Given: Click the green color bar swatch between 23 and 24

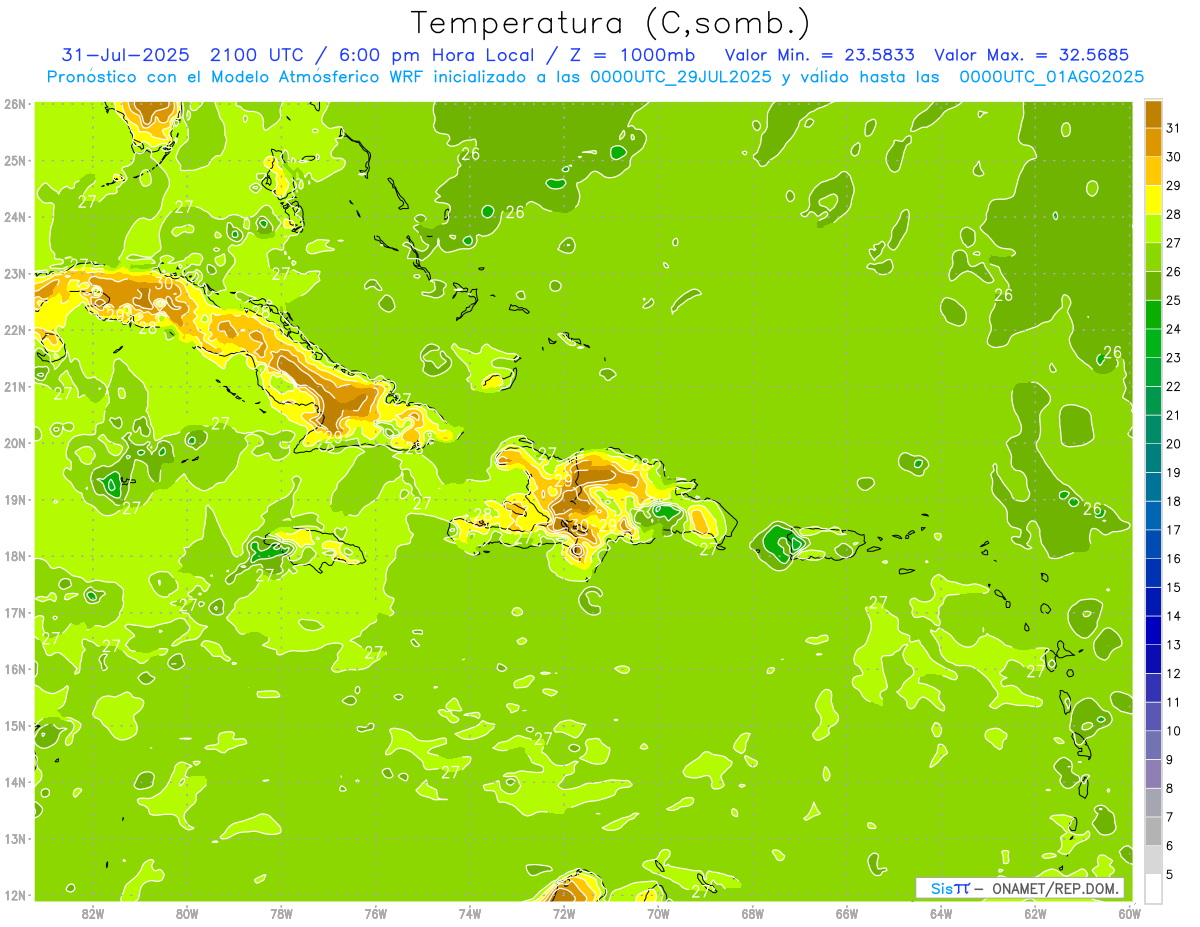Looking at the screenshot, I should click(x=1153, y=343).
